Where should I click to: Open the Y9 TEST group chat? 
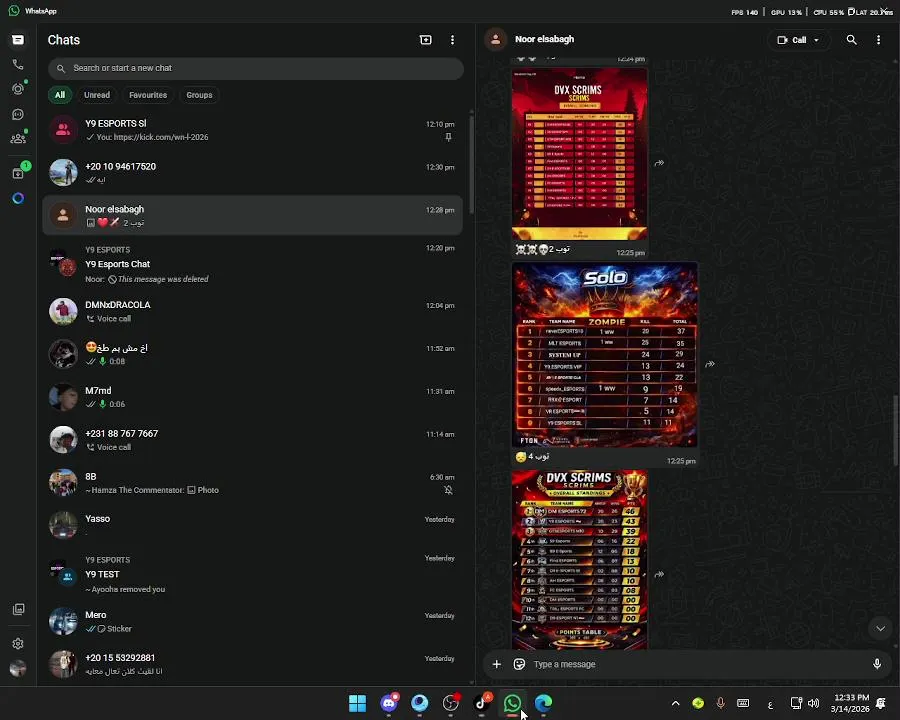coord(253,574)
